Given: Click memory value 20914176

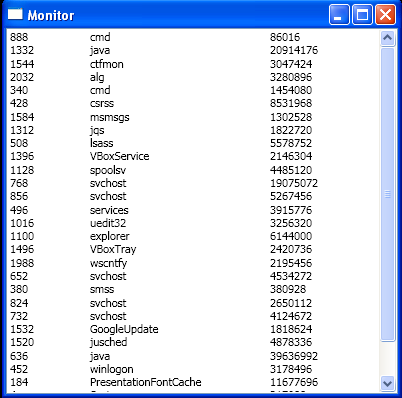Looking at the screenshot, I should (294, 50).
